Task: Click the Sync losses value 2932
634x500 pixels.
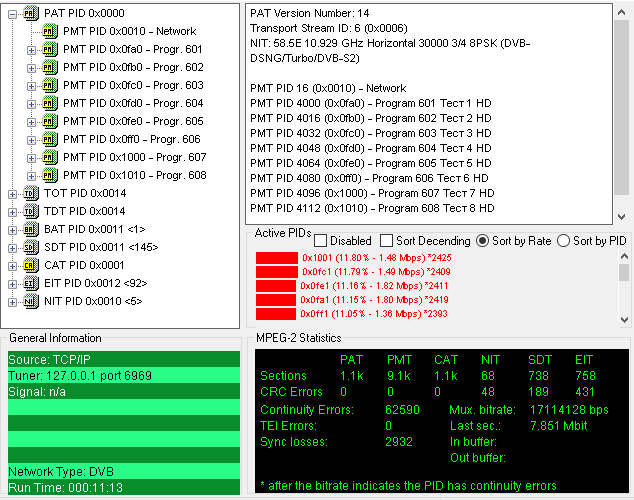Action: pos(399,442)
